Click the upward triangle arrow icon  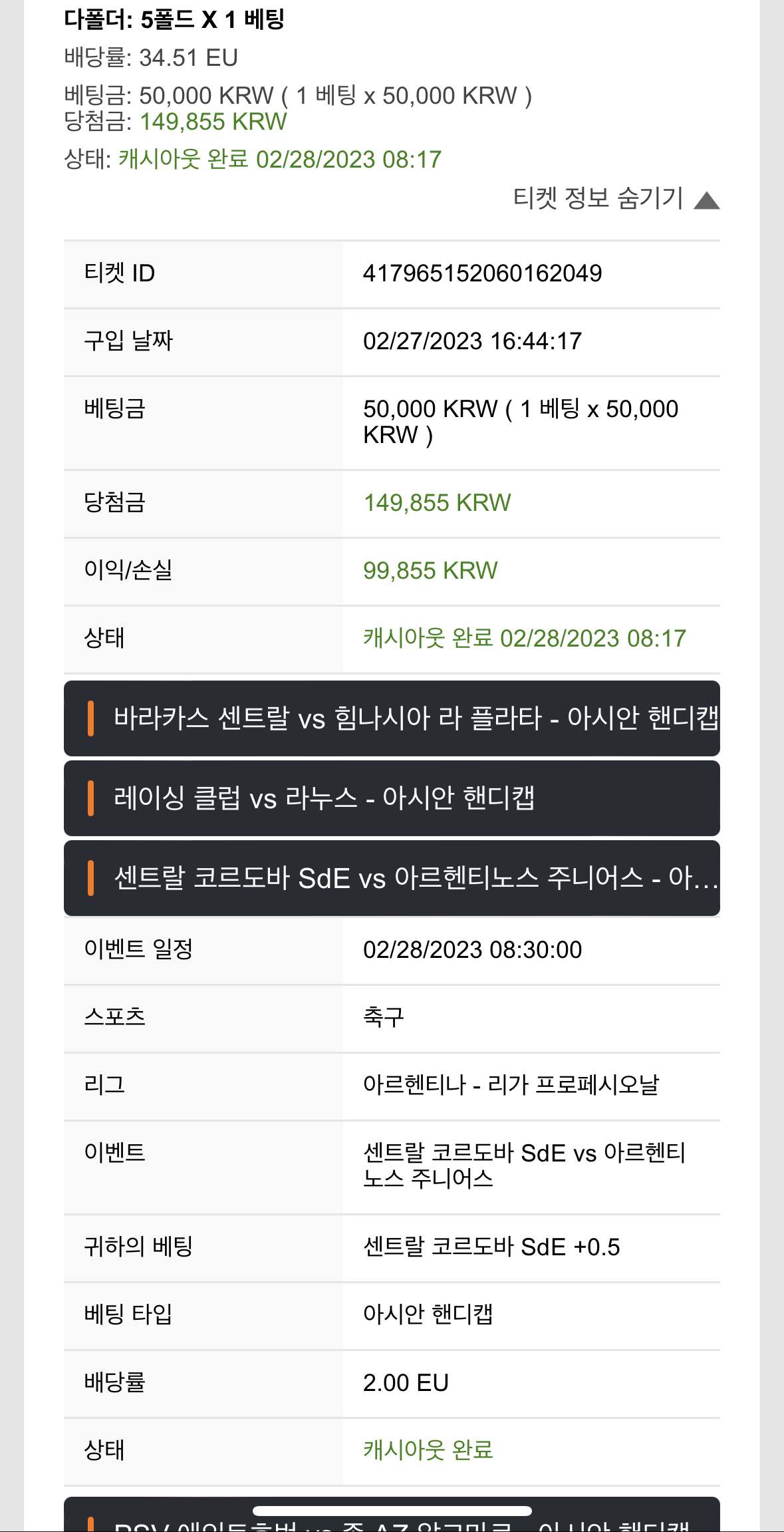tap(706, 200)
